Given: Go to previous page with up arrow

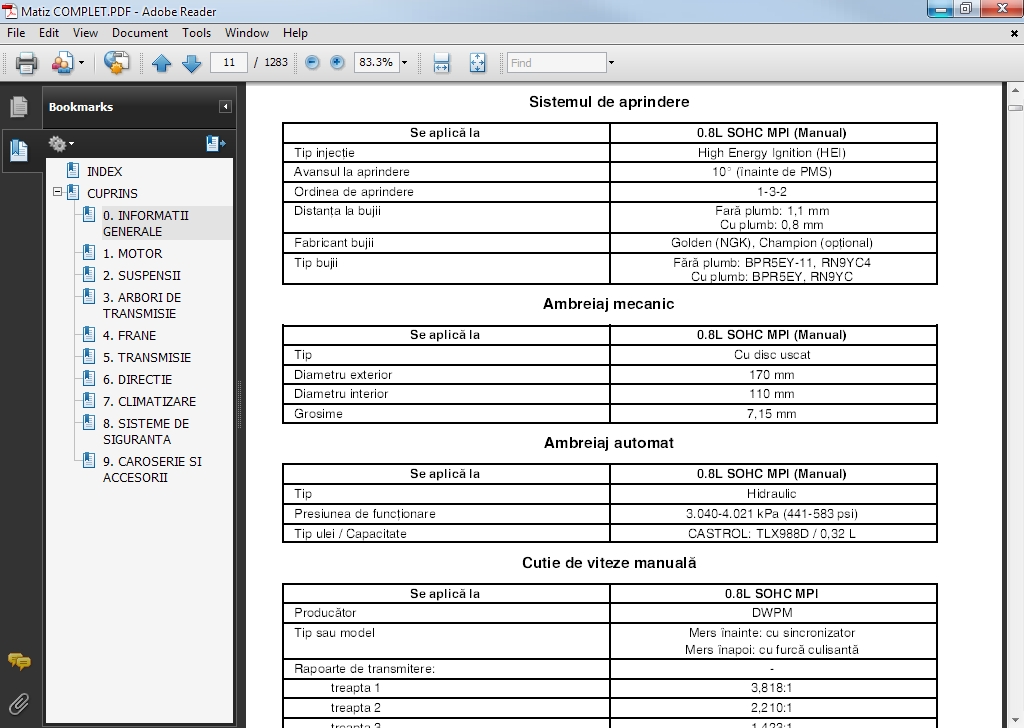Looking at the screenshot, I should (161, 63).
